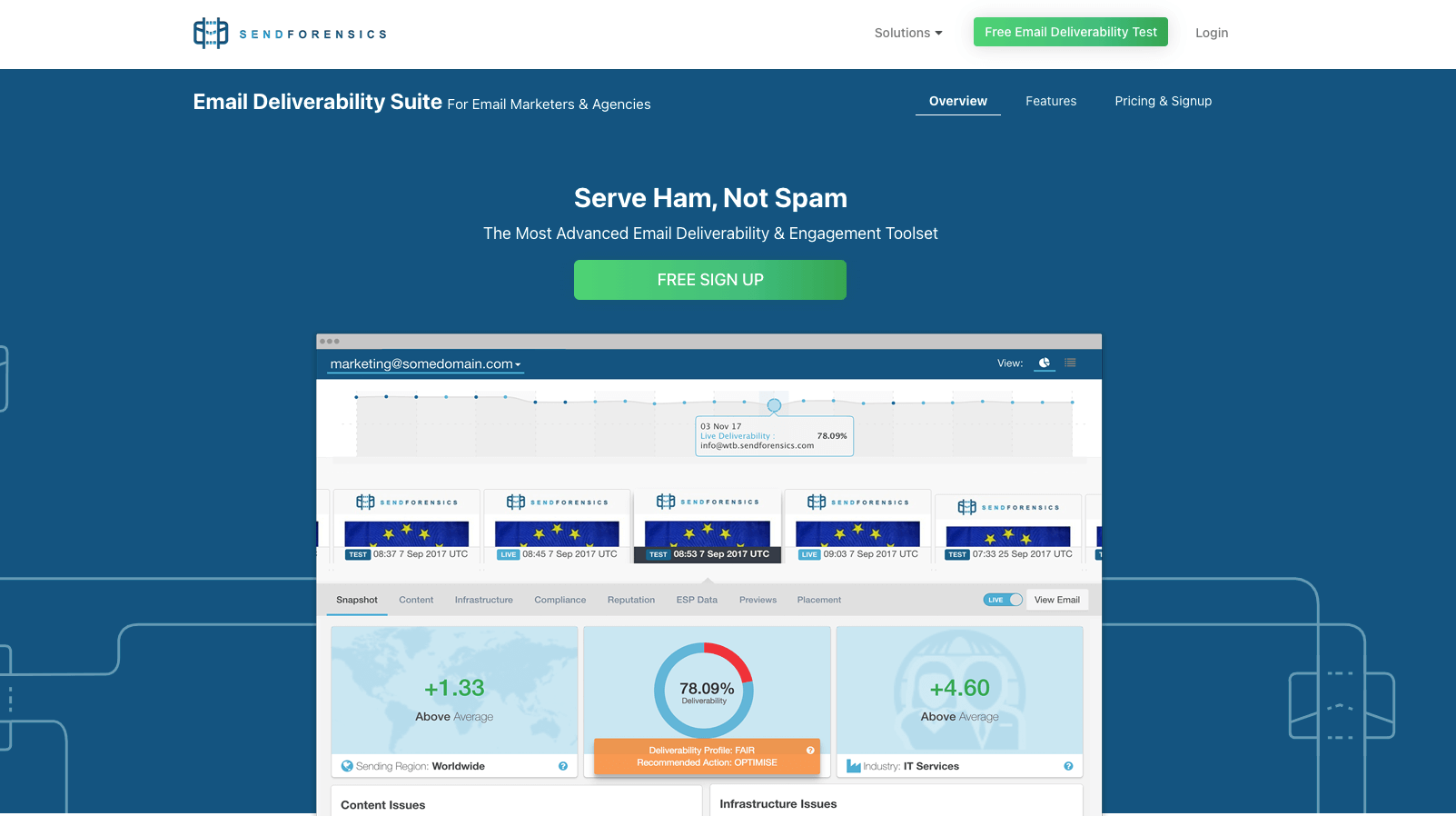
Task: Open the 08:45 7 Sep 2017 email thumbnail
Action: coord(557,527)
